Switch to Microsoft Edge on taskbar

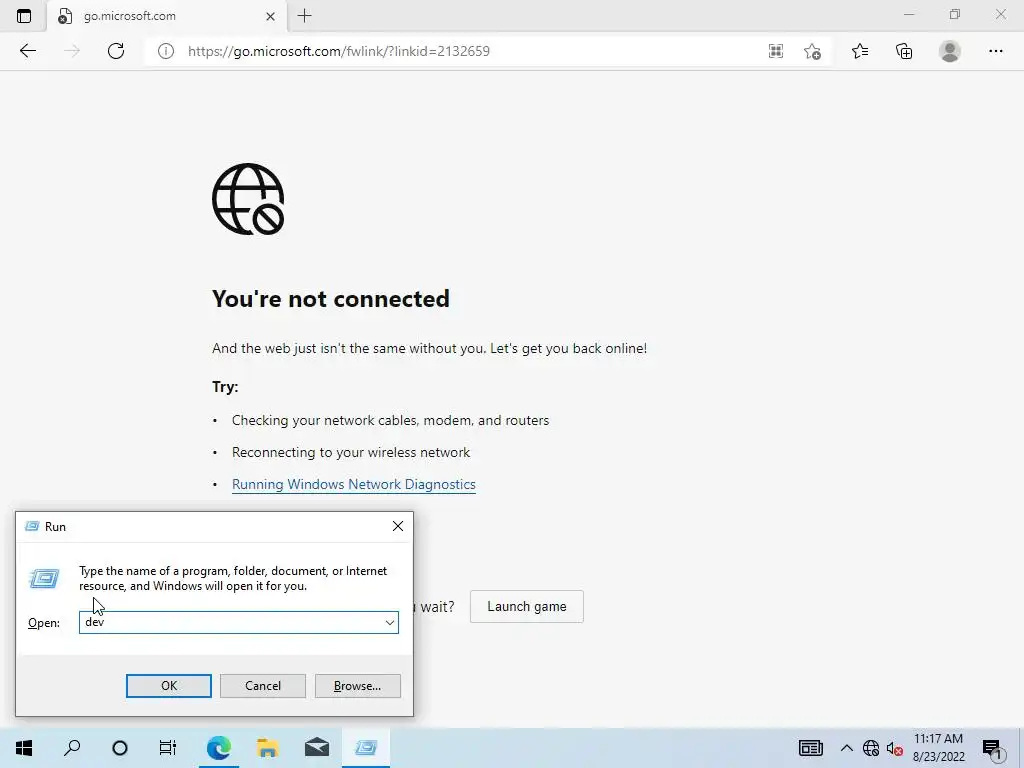coord(219,748)
